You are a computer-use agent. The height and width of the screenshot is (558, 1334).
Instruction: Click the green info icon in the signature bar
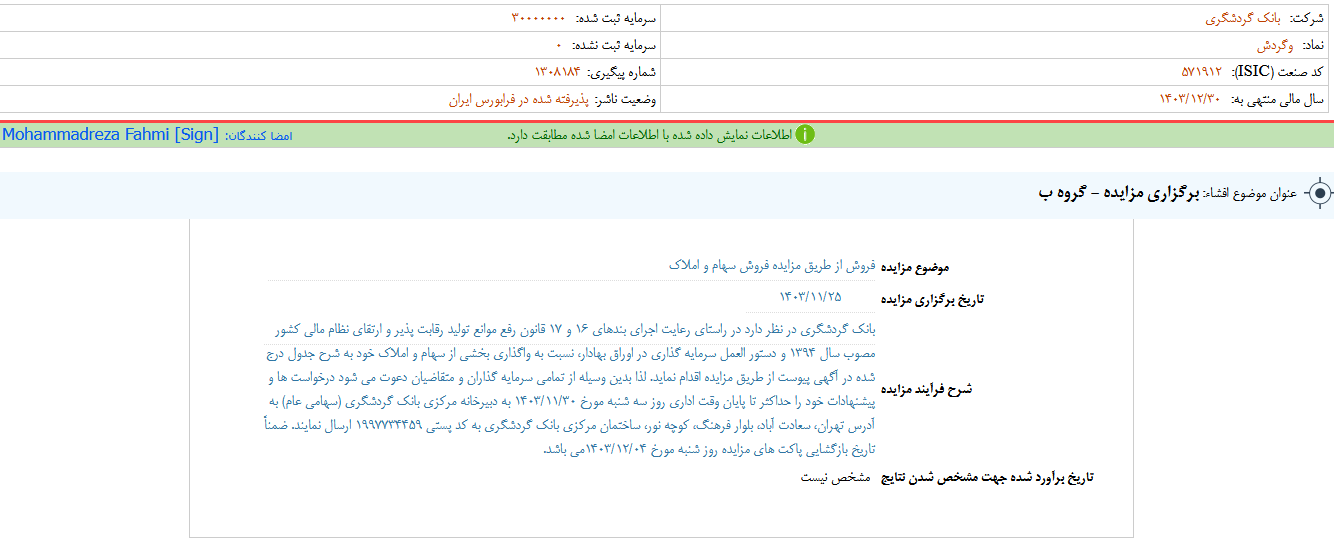pyautogui.click(x=805, y=135)
